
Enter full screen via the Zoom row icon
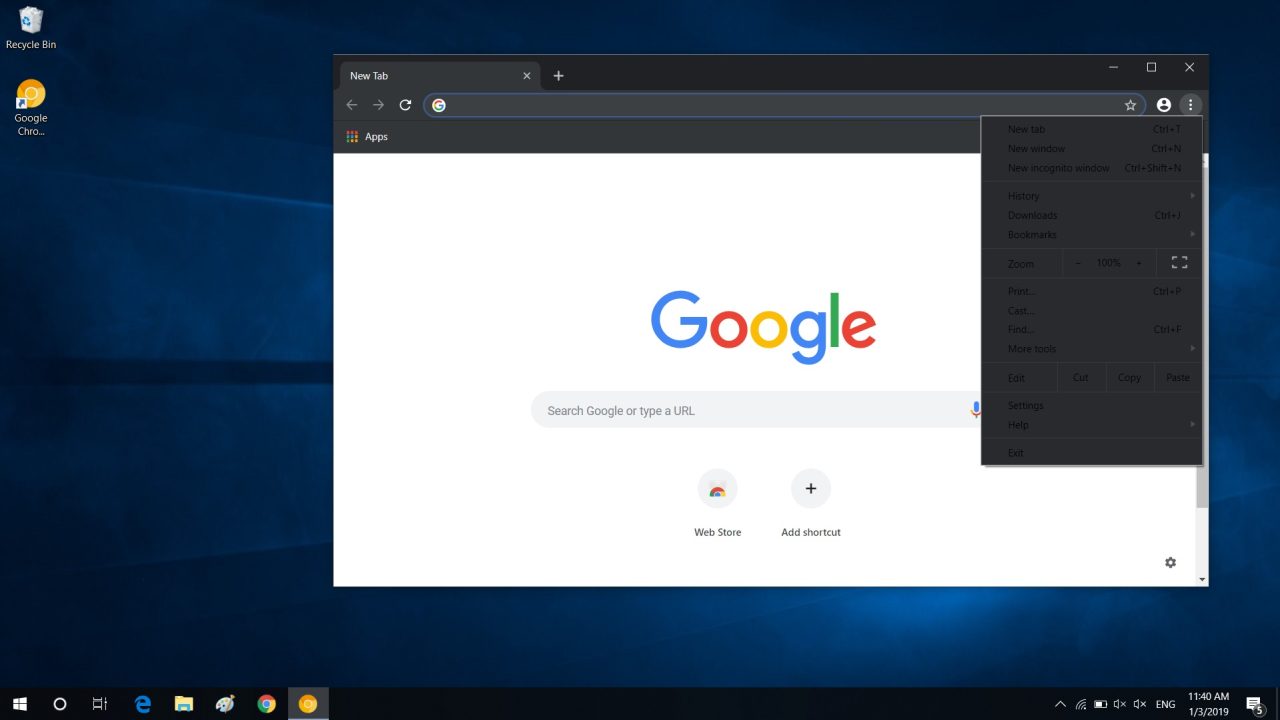1178,262
